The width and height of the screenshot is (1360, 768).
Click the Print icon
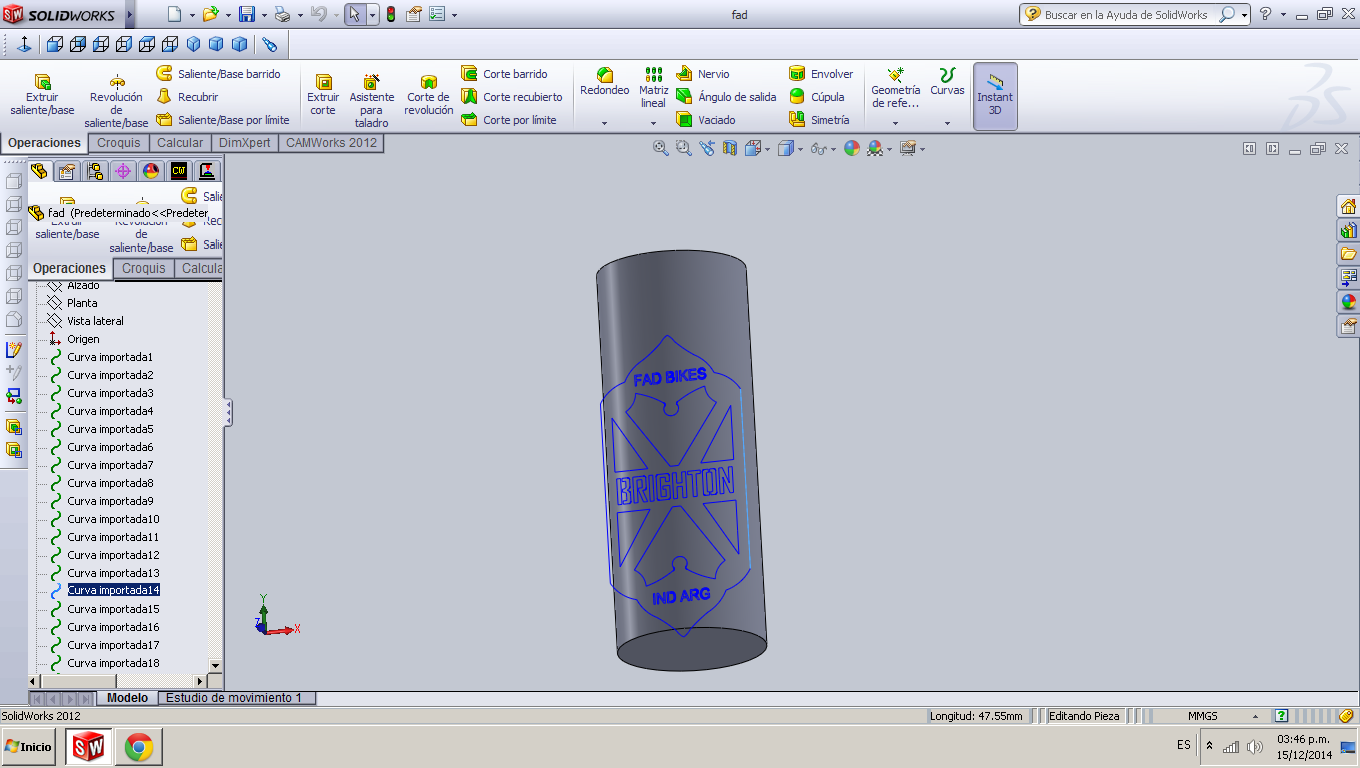point(282,14)
